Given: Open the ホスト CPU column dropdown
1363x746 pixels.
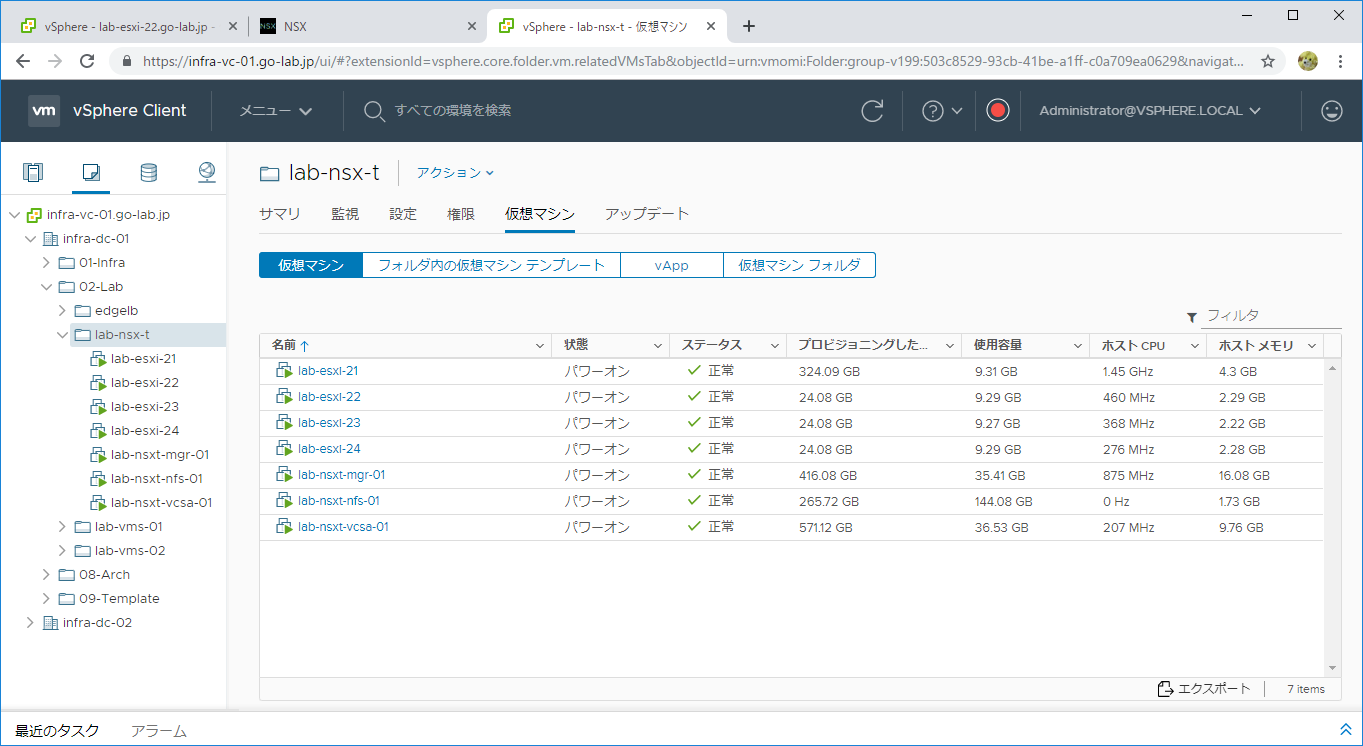Looking at the screenshot, I should click(1194, 346).
